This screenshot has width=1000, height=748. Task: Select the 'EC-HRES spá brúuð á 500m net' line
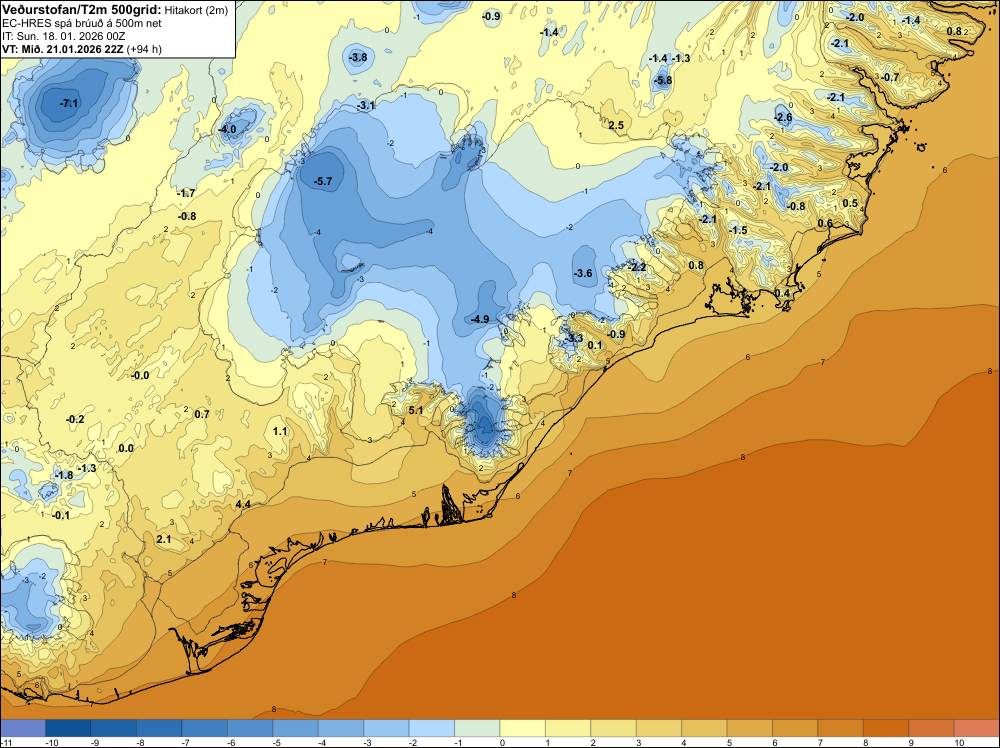pos(82,23)
